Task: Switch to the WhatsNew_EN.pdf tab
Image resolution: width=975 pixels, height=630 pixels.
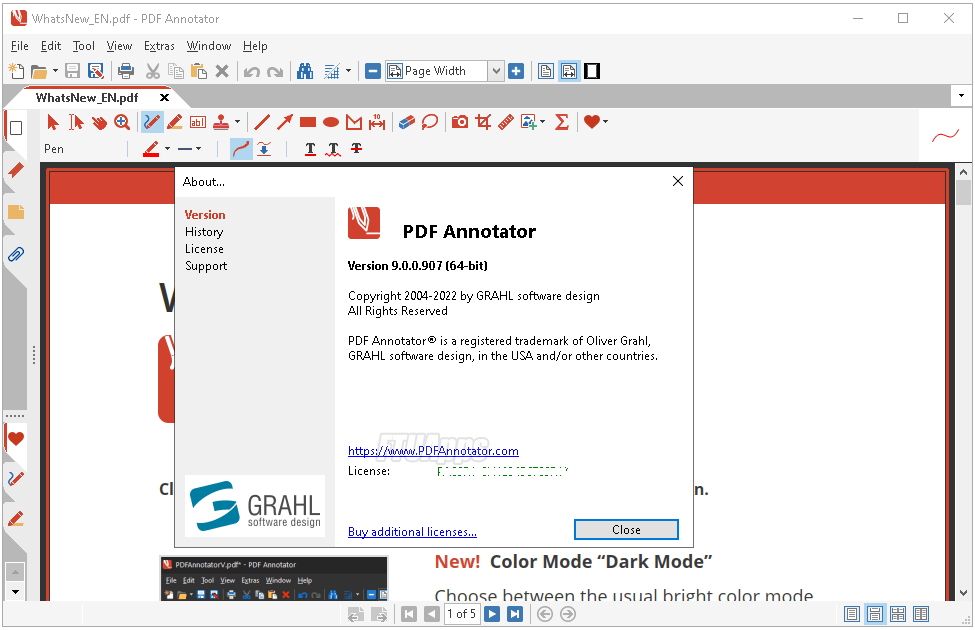Action: tap(87, 98)
